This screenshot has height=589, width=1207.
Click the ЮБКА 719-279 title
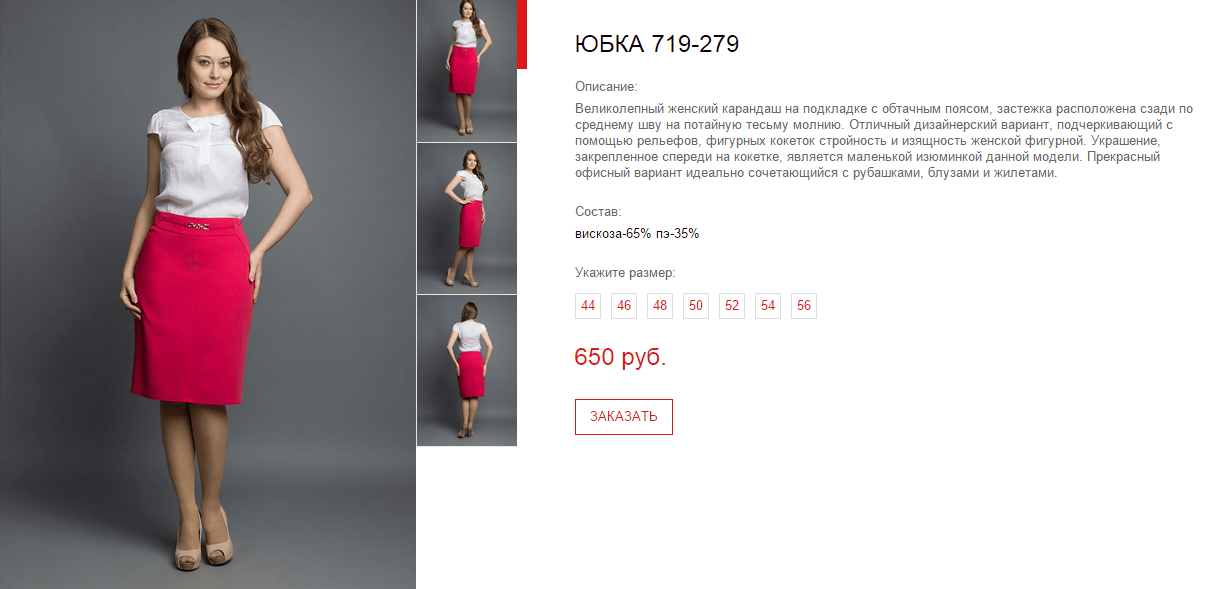(657, 44)
